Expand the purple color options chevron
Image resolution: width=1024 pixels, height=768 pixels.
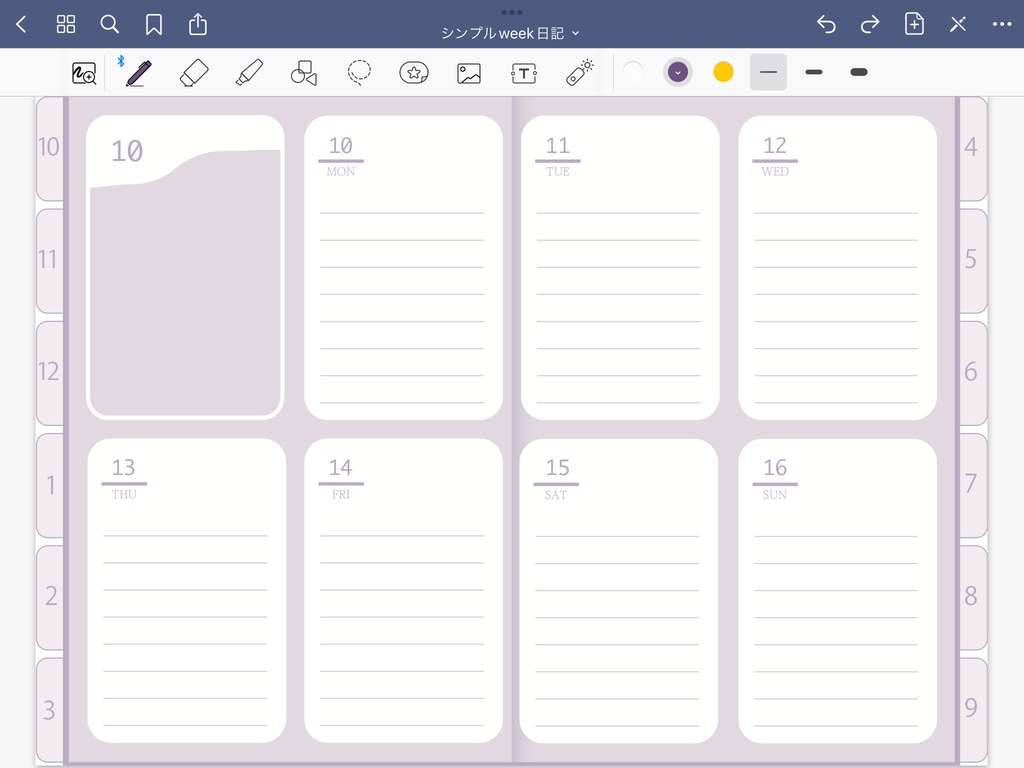678,71
